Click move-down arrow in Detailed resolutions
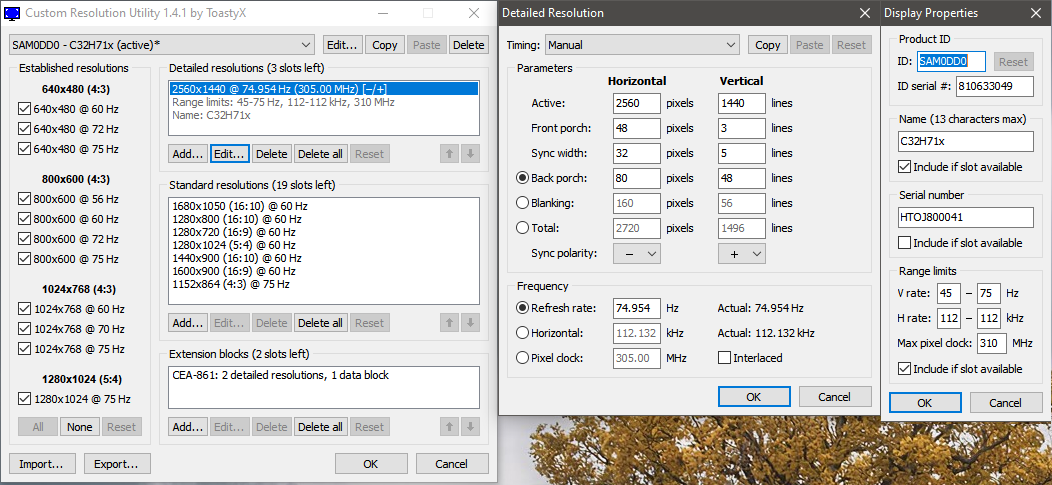The width and height of the screenshot is (1052, 485). click(x=471, y=154)
